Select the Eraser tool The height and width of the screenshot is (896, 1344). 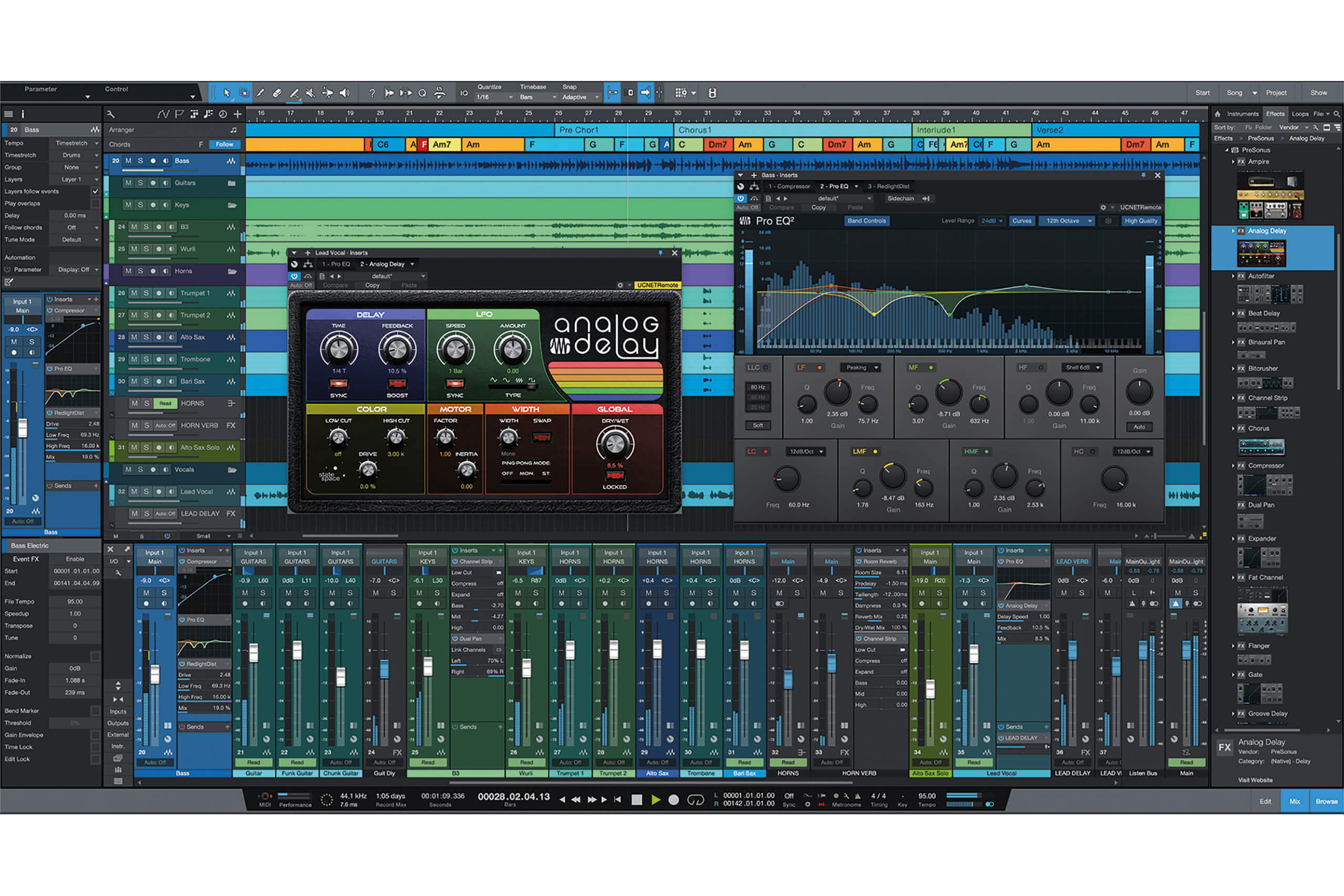tap(278, 92)
